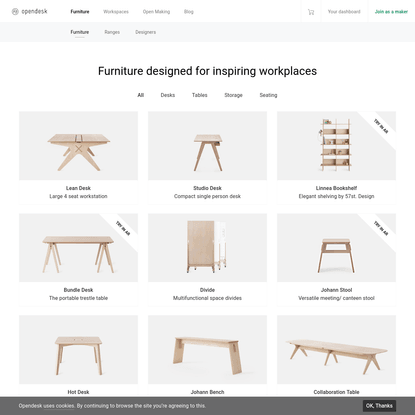The height and width of the screenshot is (415, 415).
Task: Click the Hot Desk title
Action: 78,392
